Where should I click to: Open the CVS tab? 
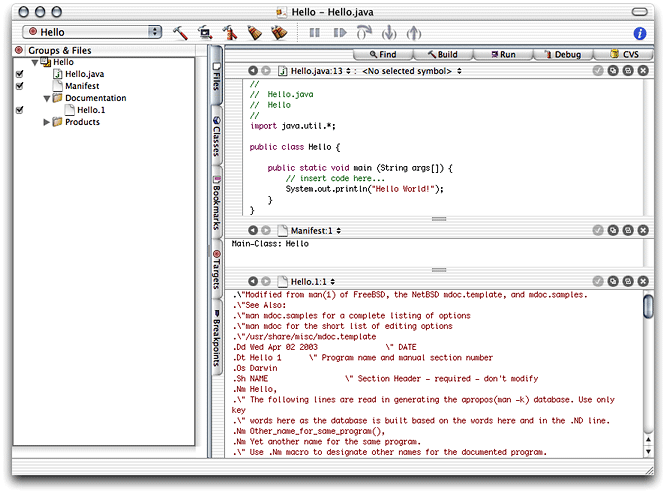click(x=624, y=54)
